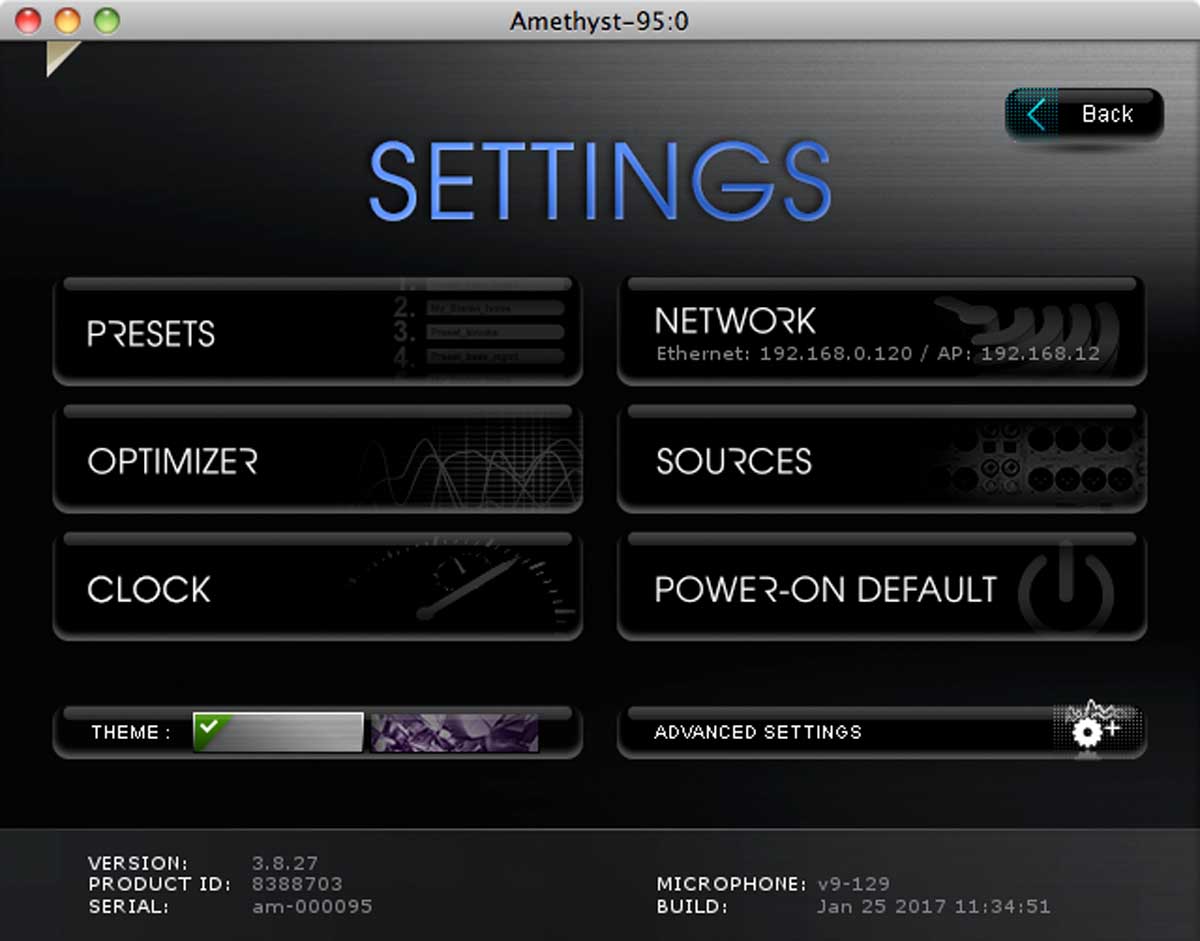Open the OPTIMIZER settings page

click(x=172, y=461)
